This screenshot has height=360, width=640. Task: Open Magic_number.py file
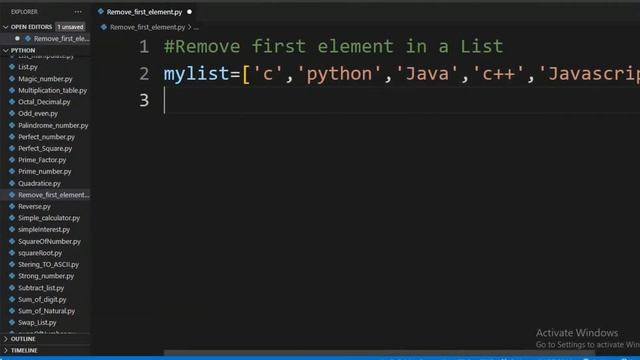[45, 79]
